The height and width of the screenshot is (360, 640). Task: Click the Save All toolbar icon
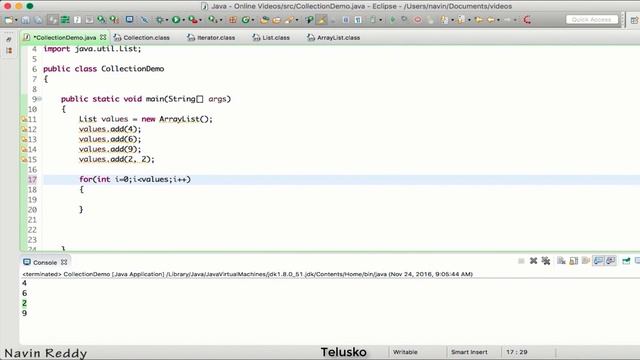(x=38, y=20)
